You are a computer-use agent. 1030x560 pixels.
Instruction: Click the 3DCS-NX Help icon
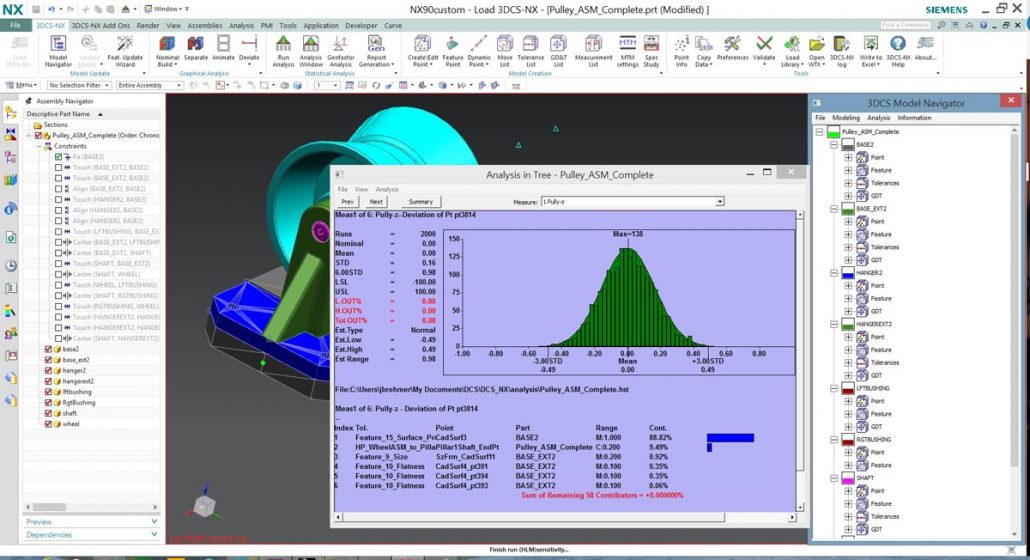[x=897, y=48]
